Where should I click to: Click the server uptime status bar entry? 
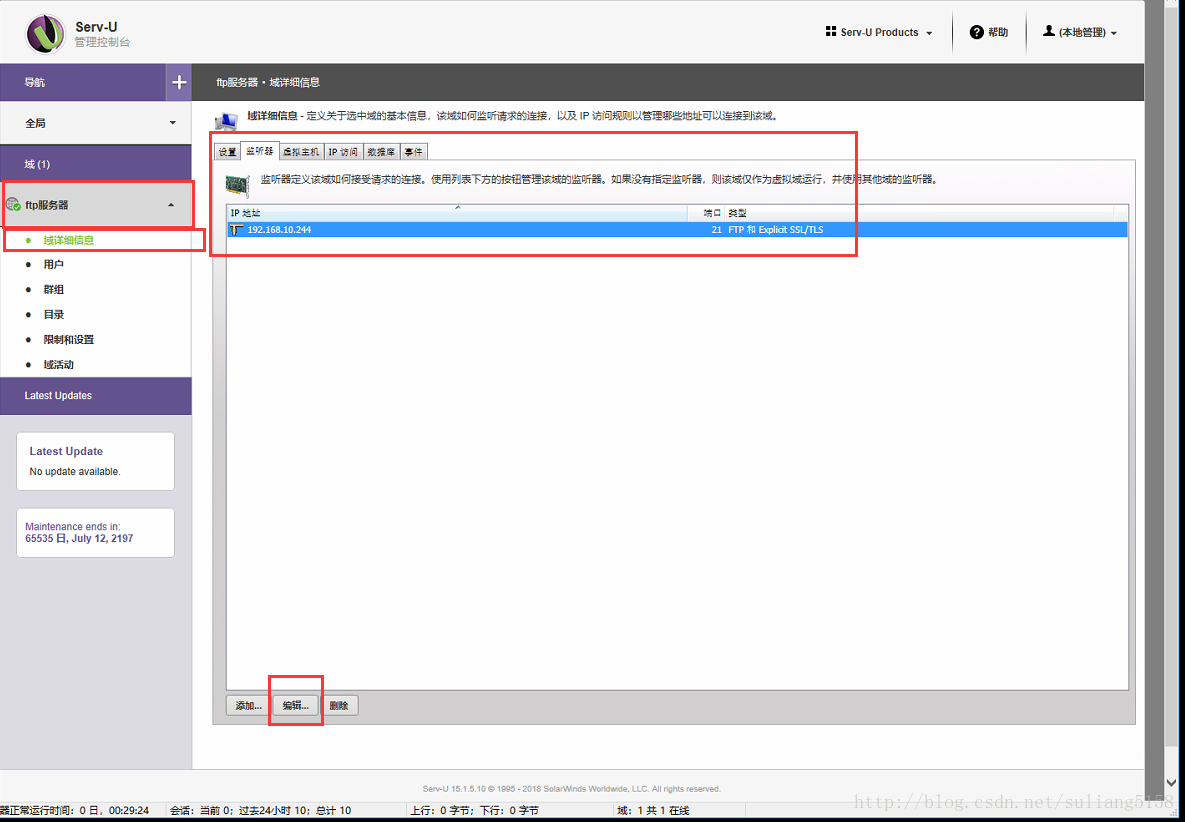pyautogui.click(x=75, y=811)
